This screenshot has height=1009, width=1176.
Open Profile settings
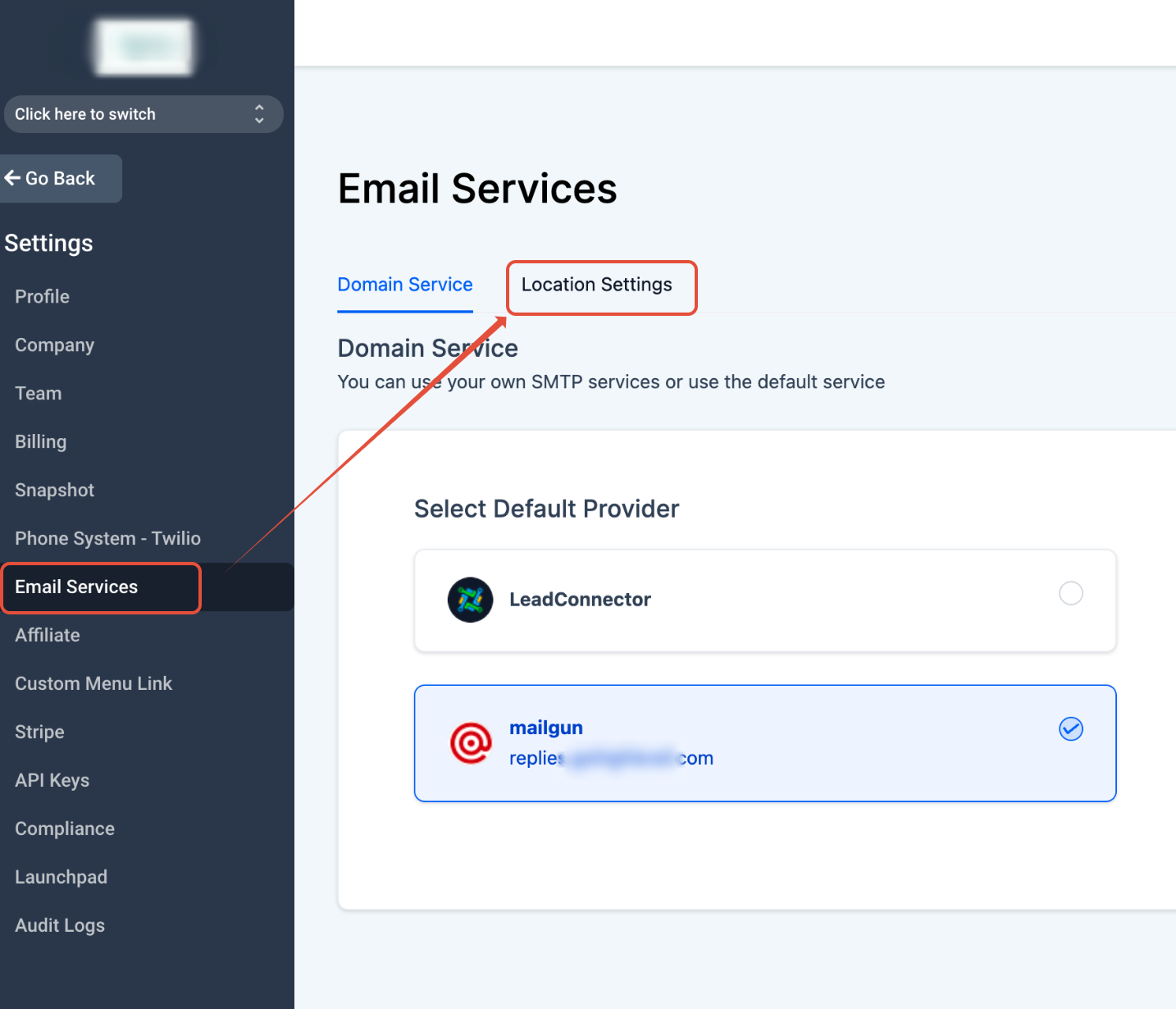tap(42, 296)
